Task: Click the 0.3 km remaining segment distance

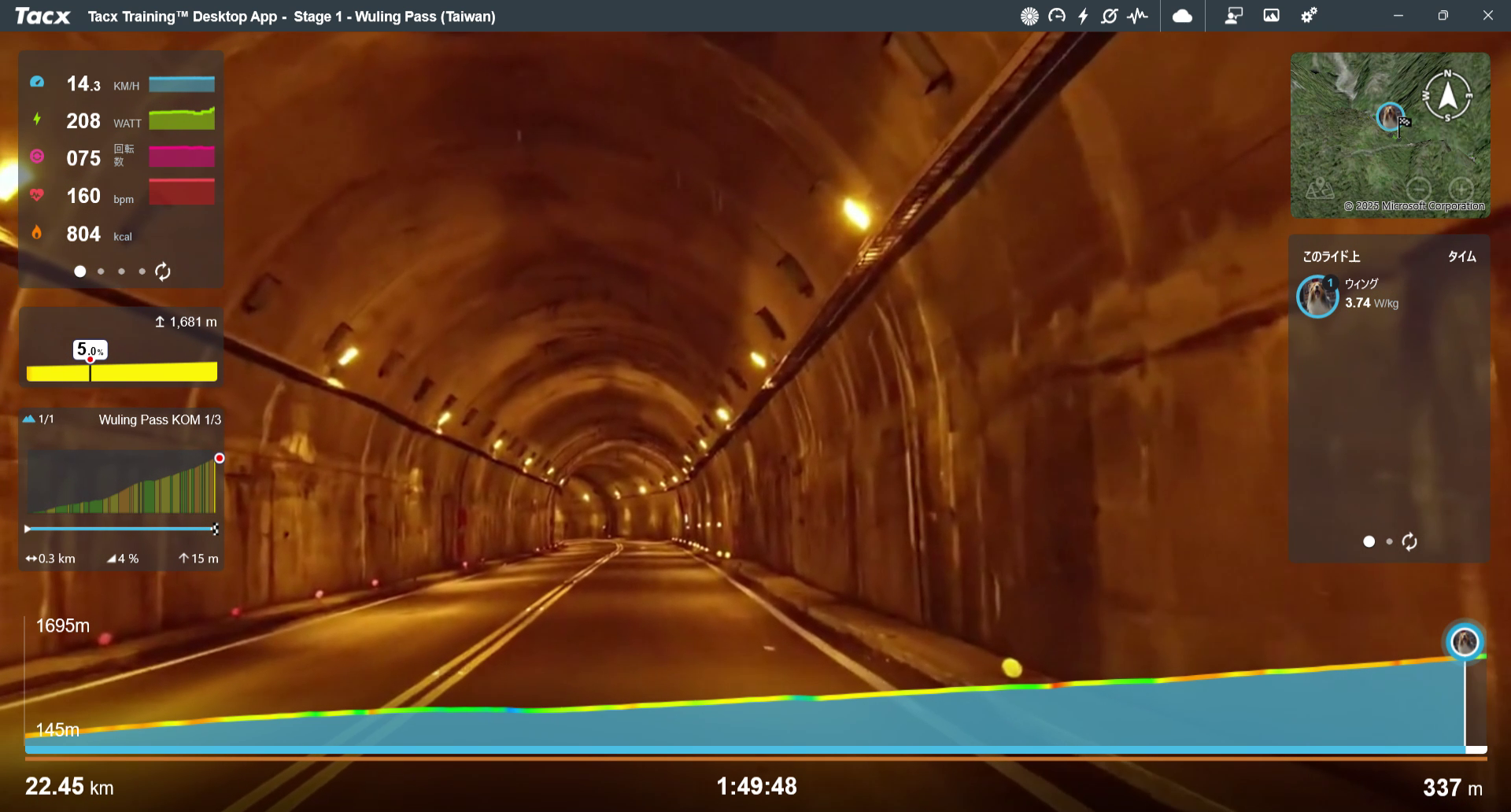Action: coord(50,559)
